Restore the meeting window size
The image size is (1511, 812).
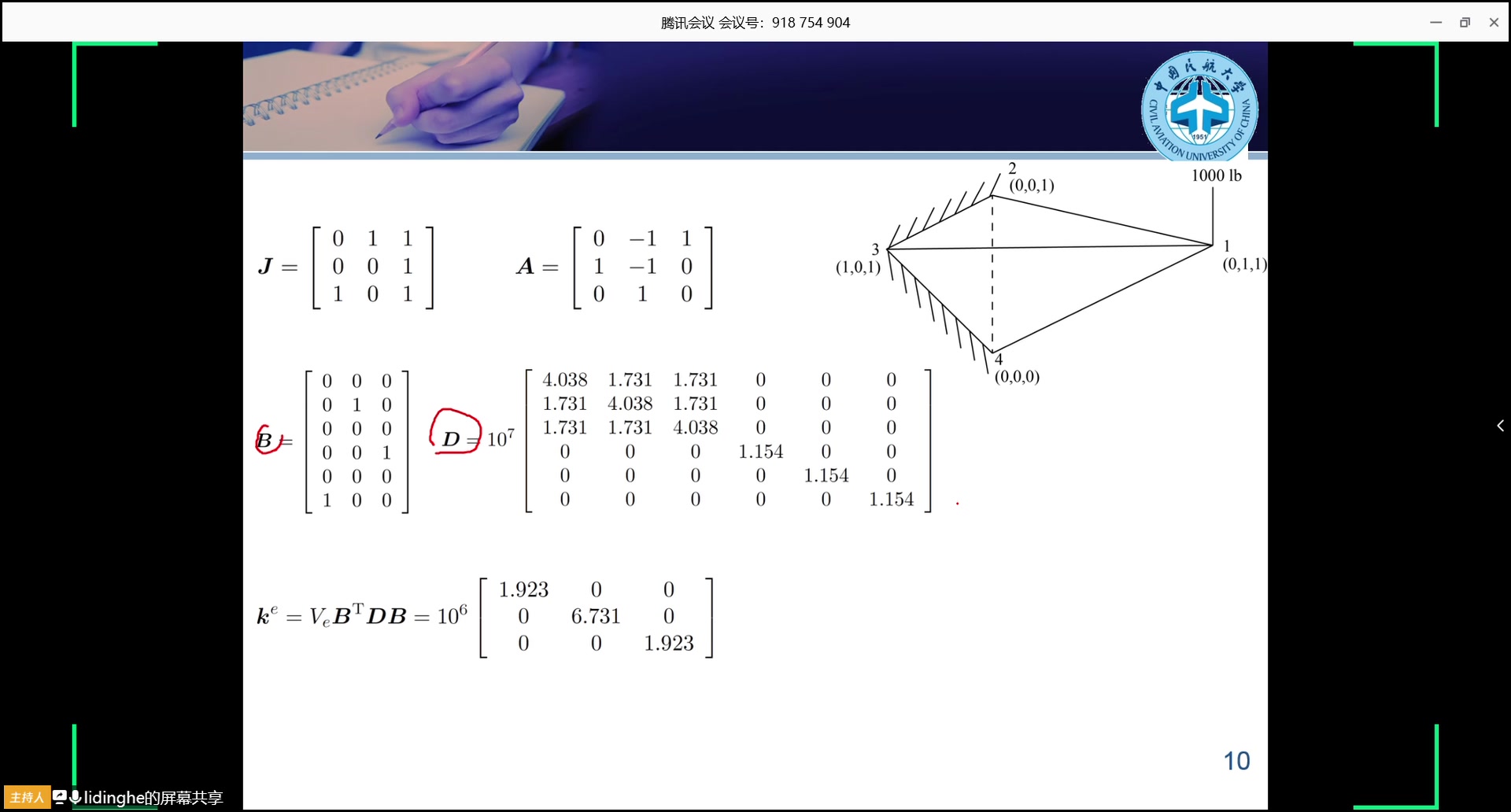[x=1465, y=22]
